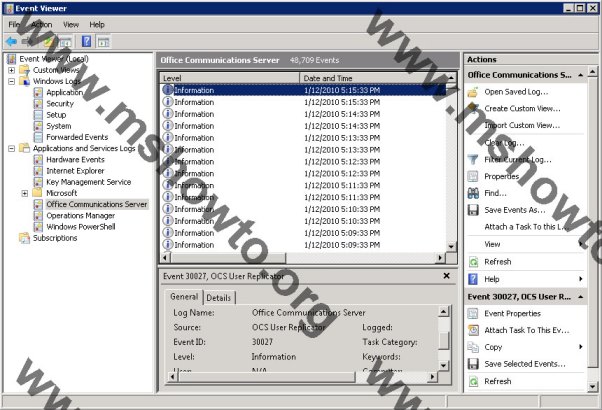
Task: Sort by Level column header
Action: pos(230,78)
